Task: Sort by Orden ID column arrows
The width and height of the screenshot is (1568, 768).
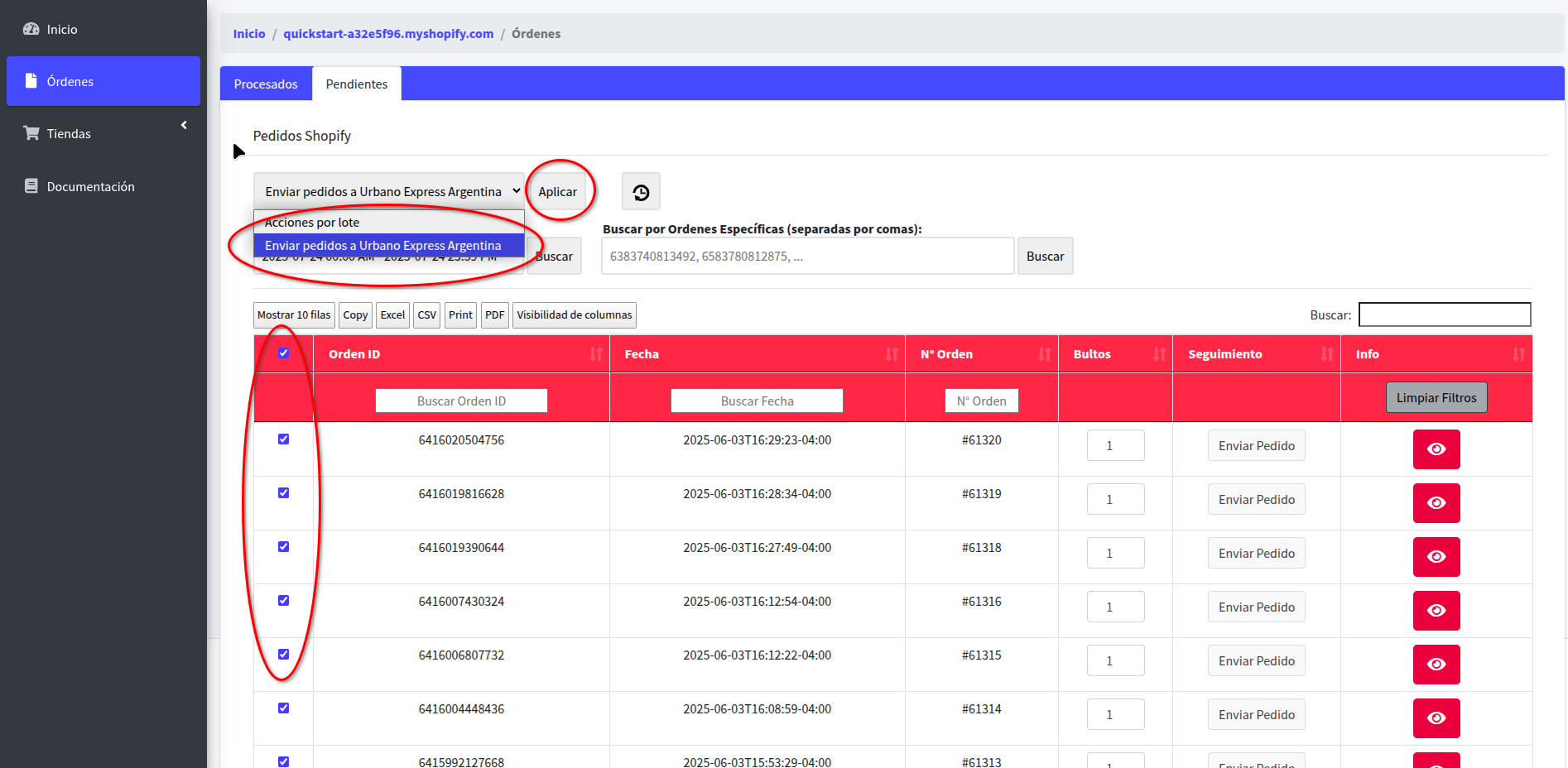Action: coord(595,354)
